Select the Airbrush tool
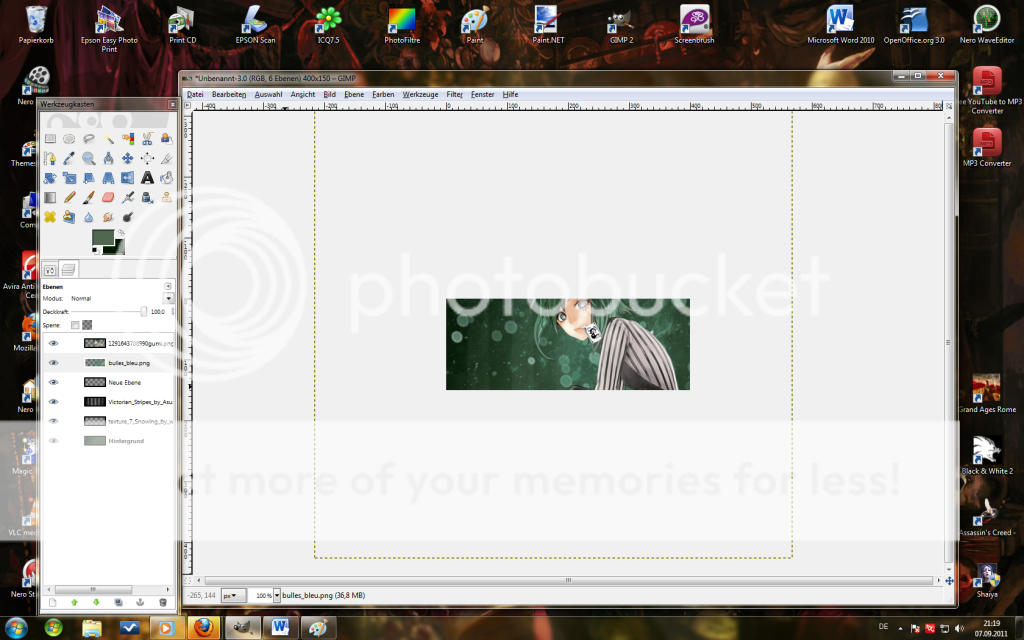1024x640 pixels. tap(128, 197)
